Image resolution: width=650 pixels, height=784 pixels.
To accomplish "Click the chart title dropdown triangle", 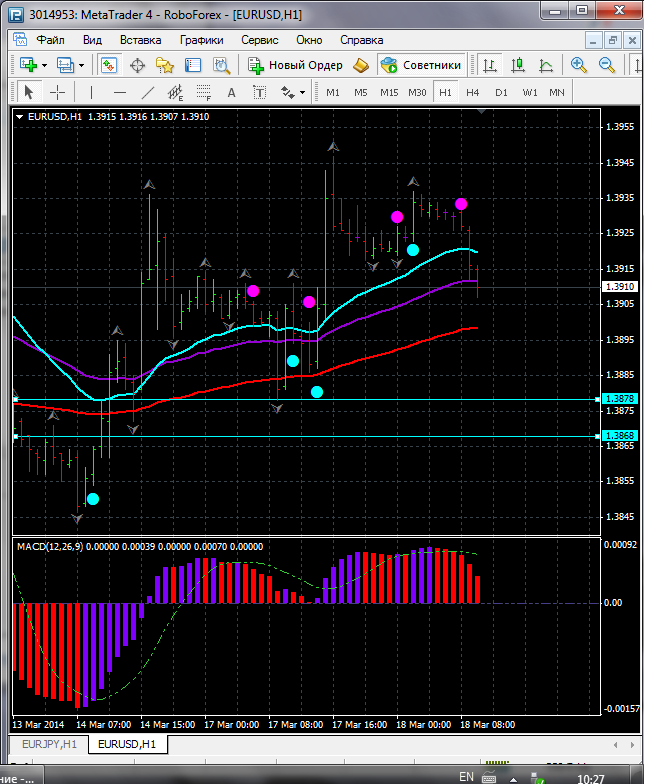I will [x=20, y=117].
